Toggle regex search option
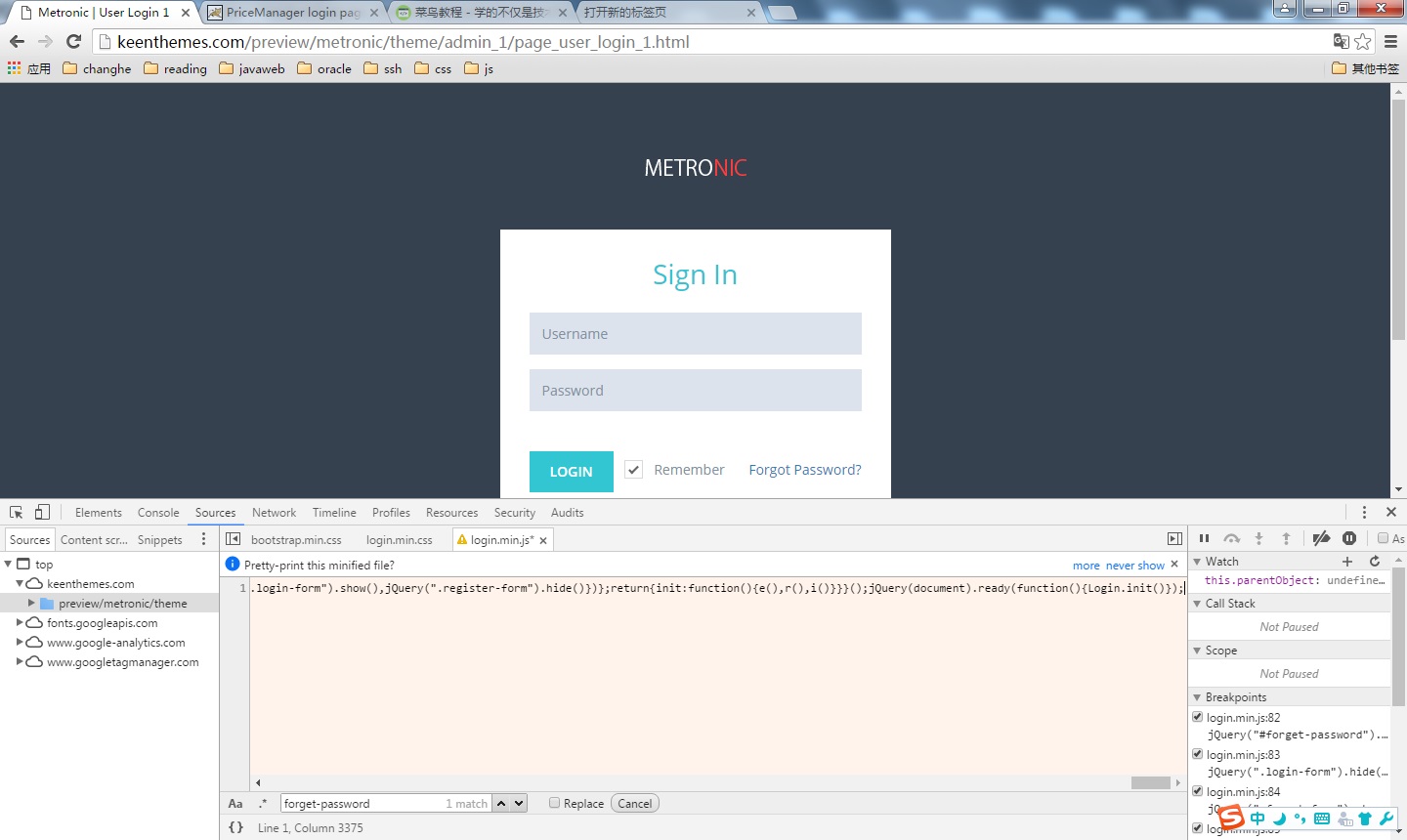The height and width of the screenshot is (840, 1407). coord(263,803)
